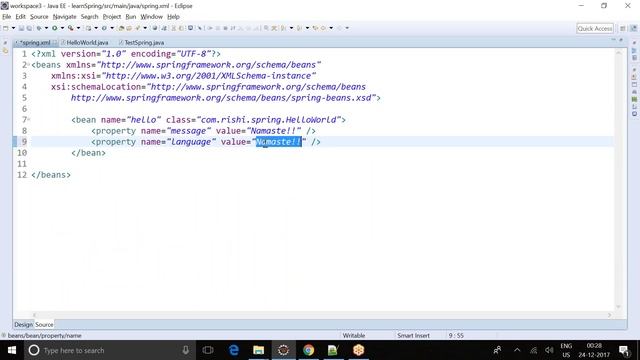This screenshot has height=360, width=640.
Task: Click the taskbar microphone icon
Action: [185, 350]
